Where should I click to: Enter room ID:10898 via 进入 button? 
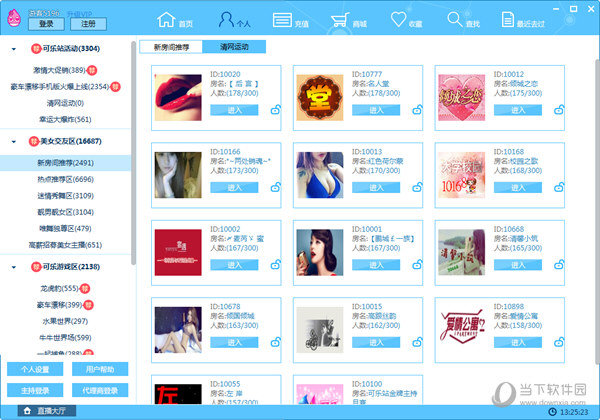click(518, 342)
